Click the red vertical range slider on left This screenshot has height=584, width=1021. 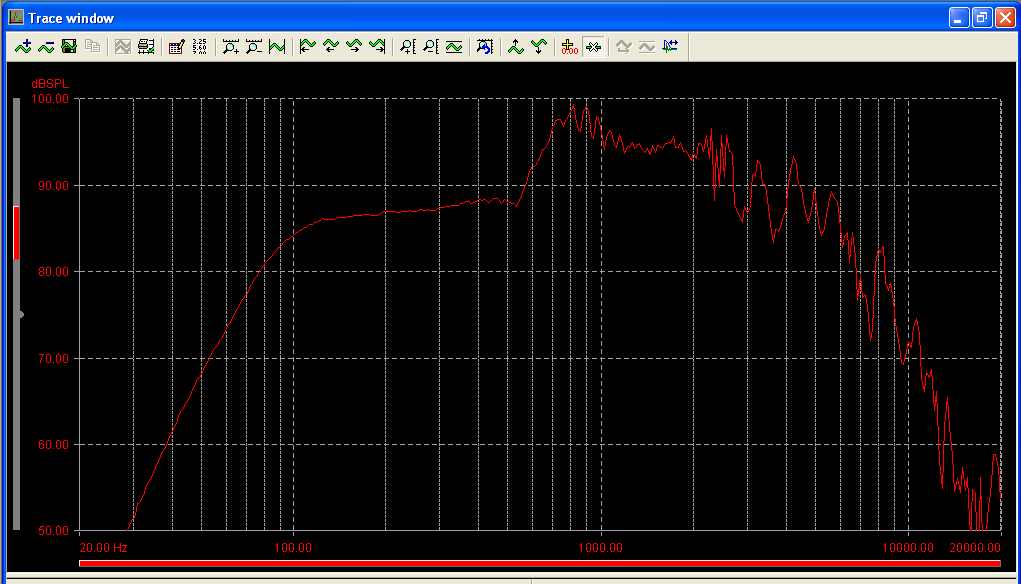pyautogui.click(x=16, y=232)
